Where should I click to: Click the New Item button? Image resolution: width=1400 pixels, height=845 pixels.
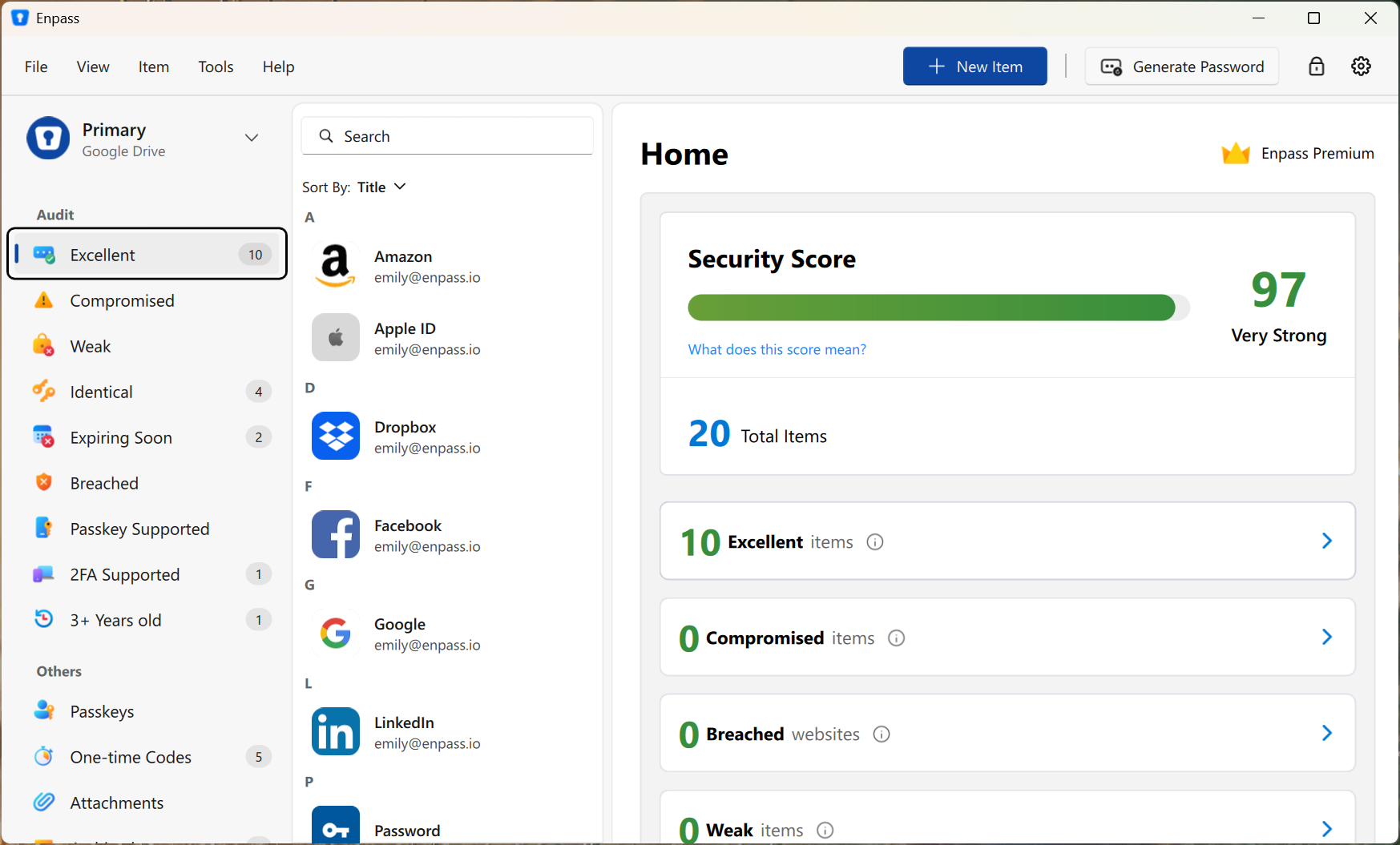975,66
